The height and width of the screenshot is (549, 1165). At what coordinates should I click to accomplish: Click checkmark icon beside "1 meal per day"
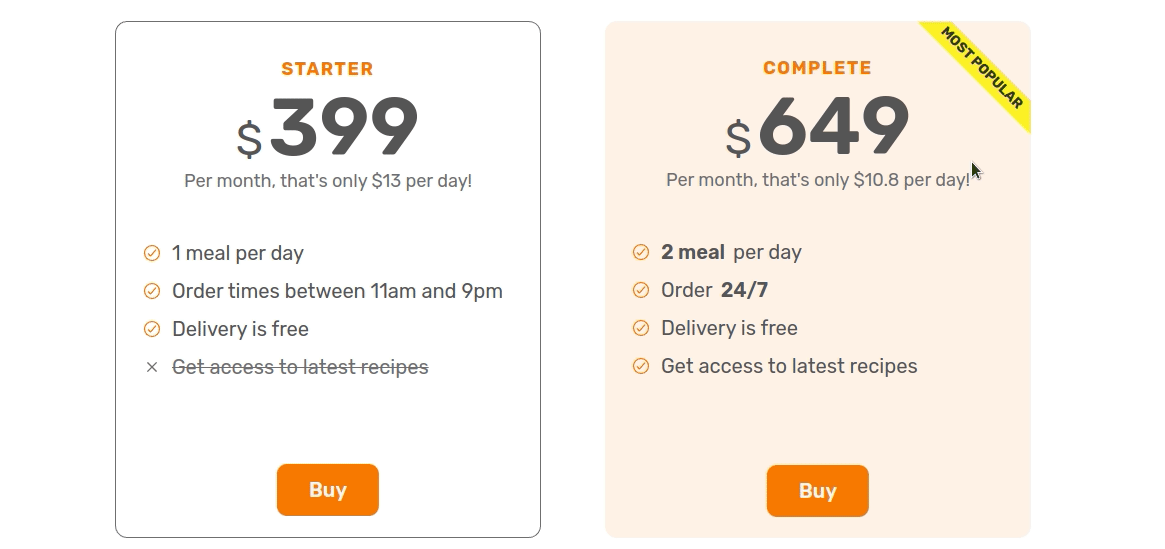point(152,253)
